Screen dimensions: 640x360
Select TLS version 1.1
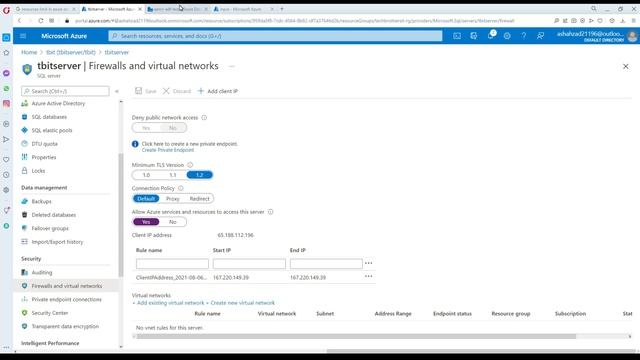pyautogui.click(x=173, y=175)
